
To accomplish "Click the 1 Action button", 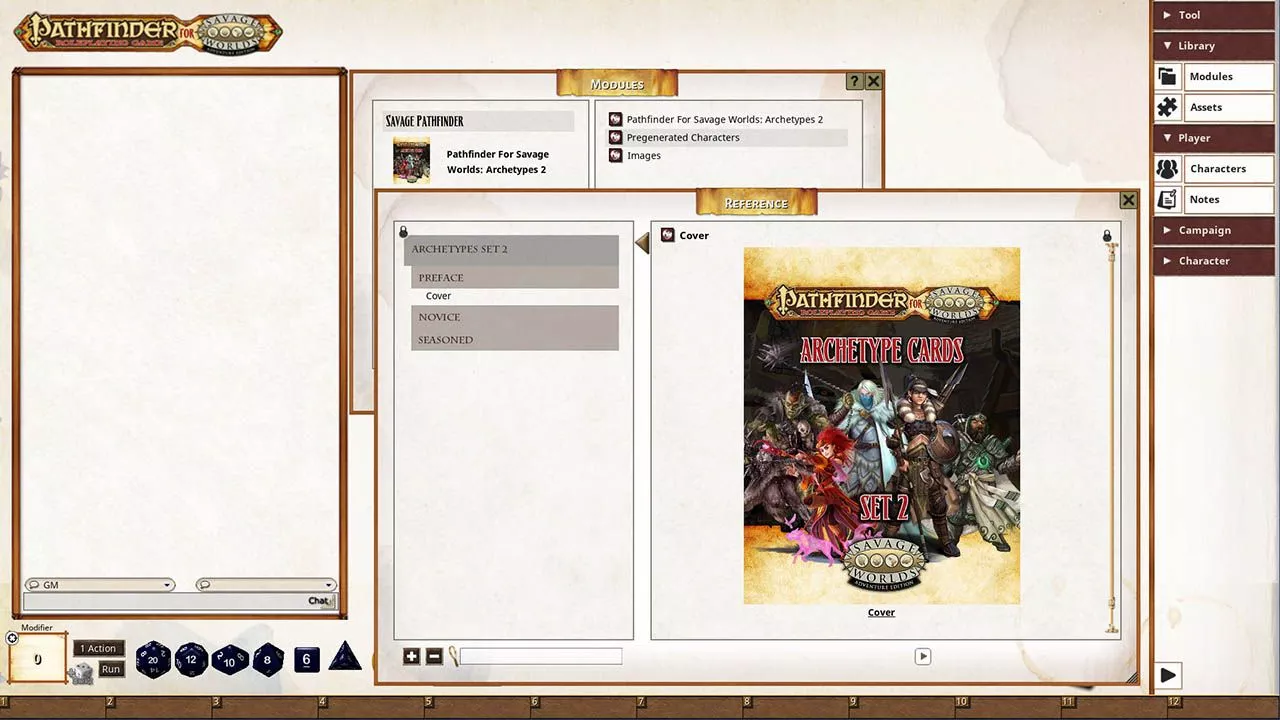I will point(98,648).
